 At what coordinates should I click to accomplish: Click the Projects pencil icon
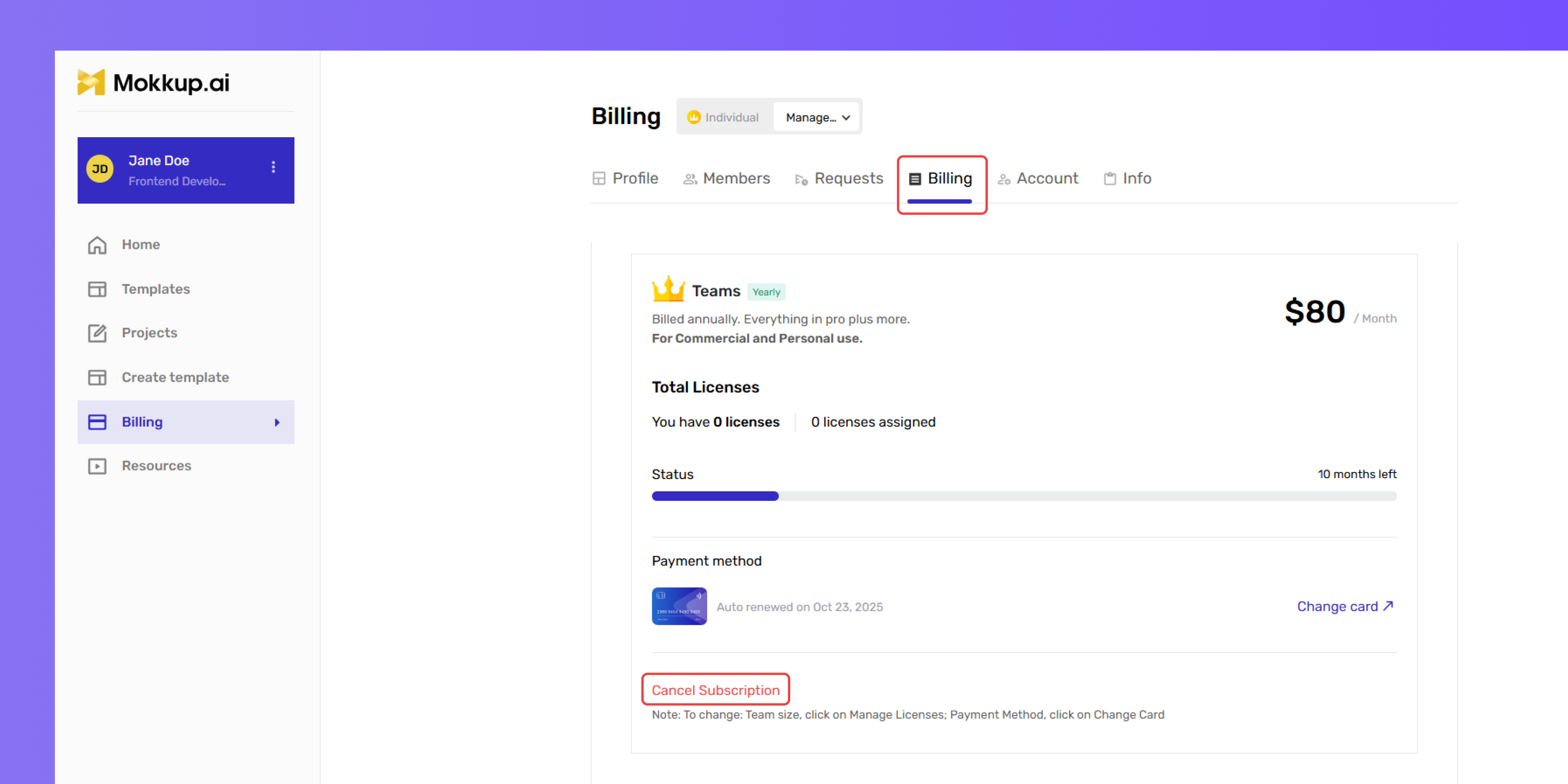97,333
